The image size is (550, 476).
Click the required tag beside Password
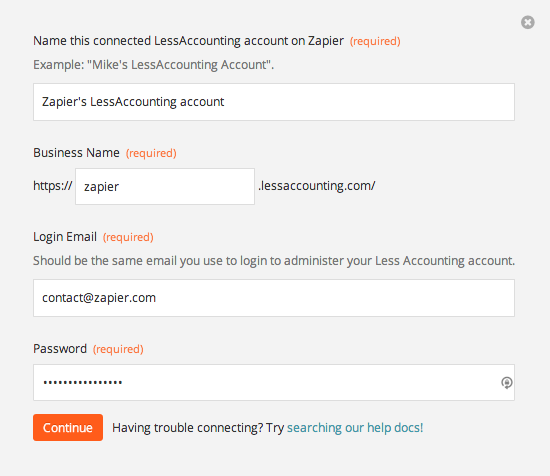pos(118,349)
